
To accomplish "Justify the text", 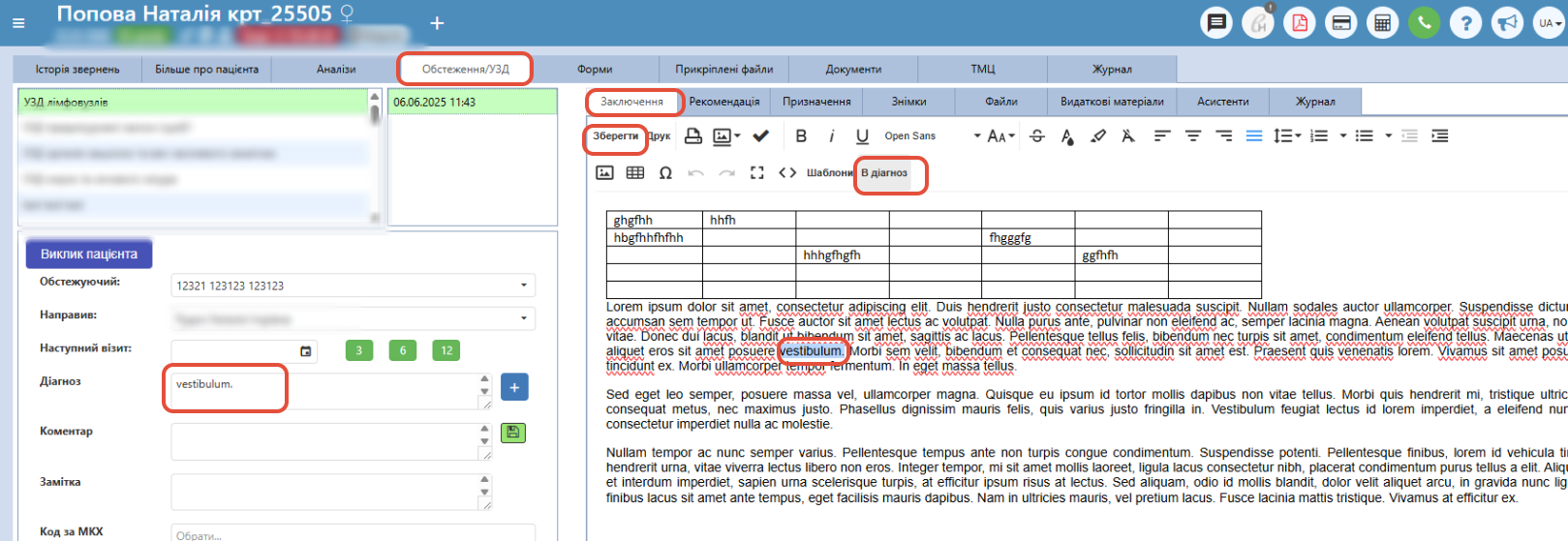I will (1254, 136).
